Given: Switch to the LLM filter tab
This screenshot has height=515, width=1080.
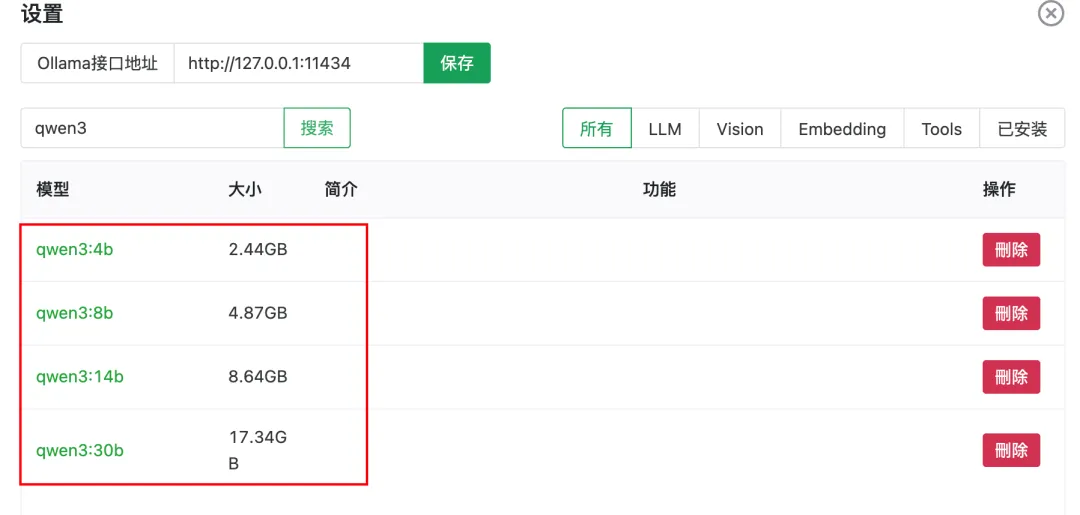Looking at the screenshot, I should pyautogui.click(x=665, y=128).
